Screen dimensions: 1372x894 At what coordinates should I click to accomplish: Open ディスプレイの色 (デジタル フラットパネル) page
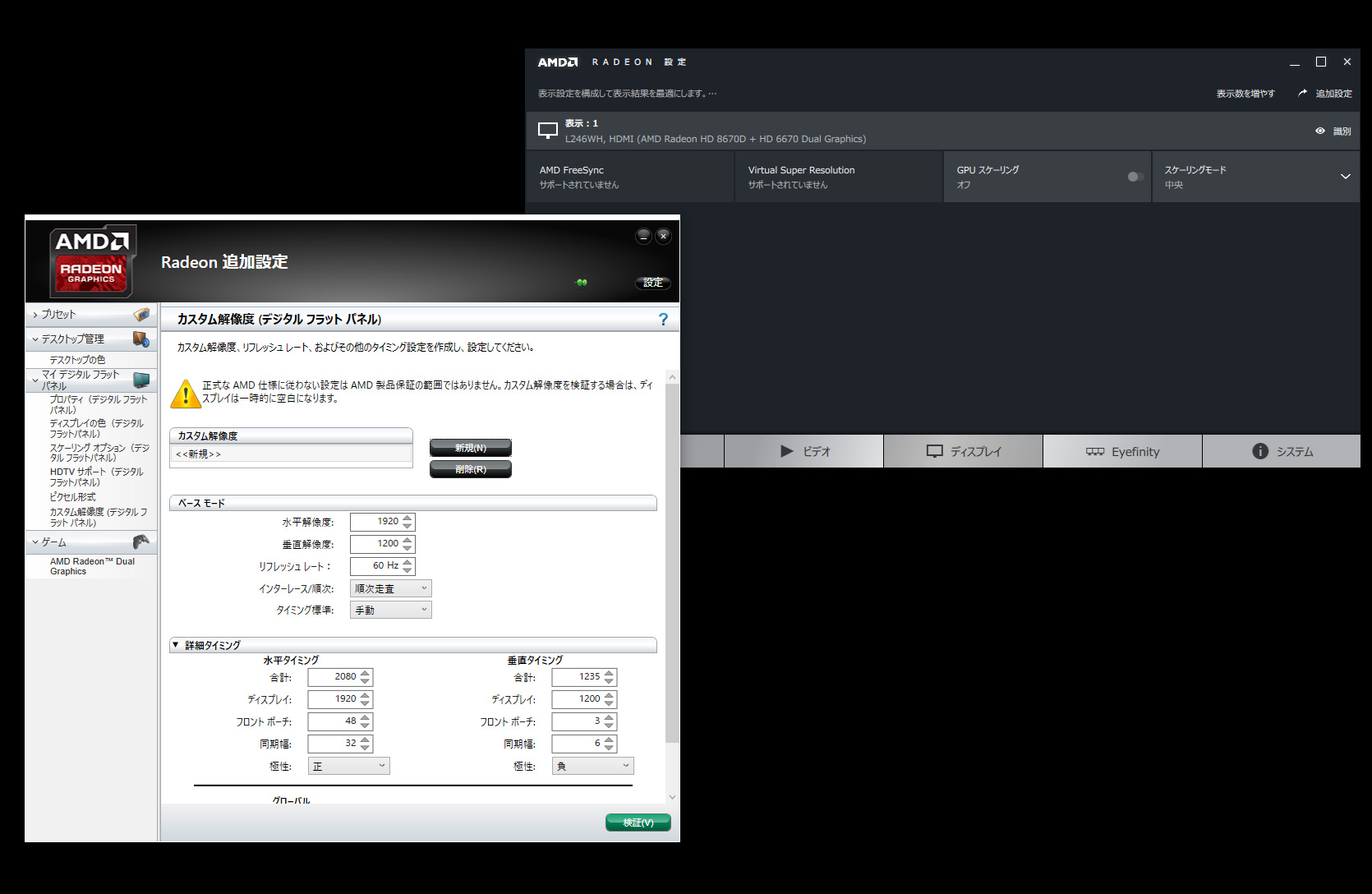pos(96,428)
